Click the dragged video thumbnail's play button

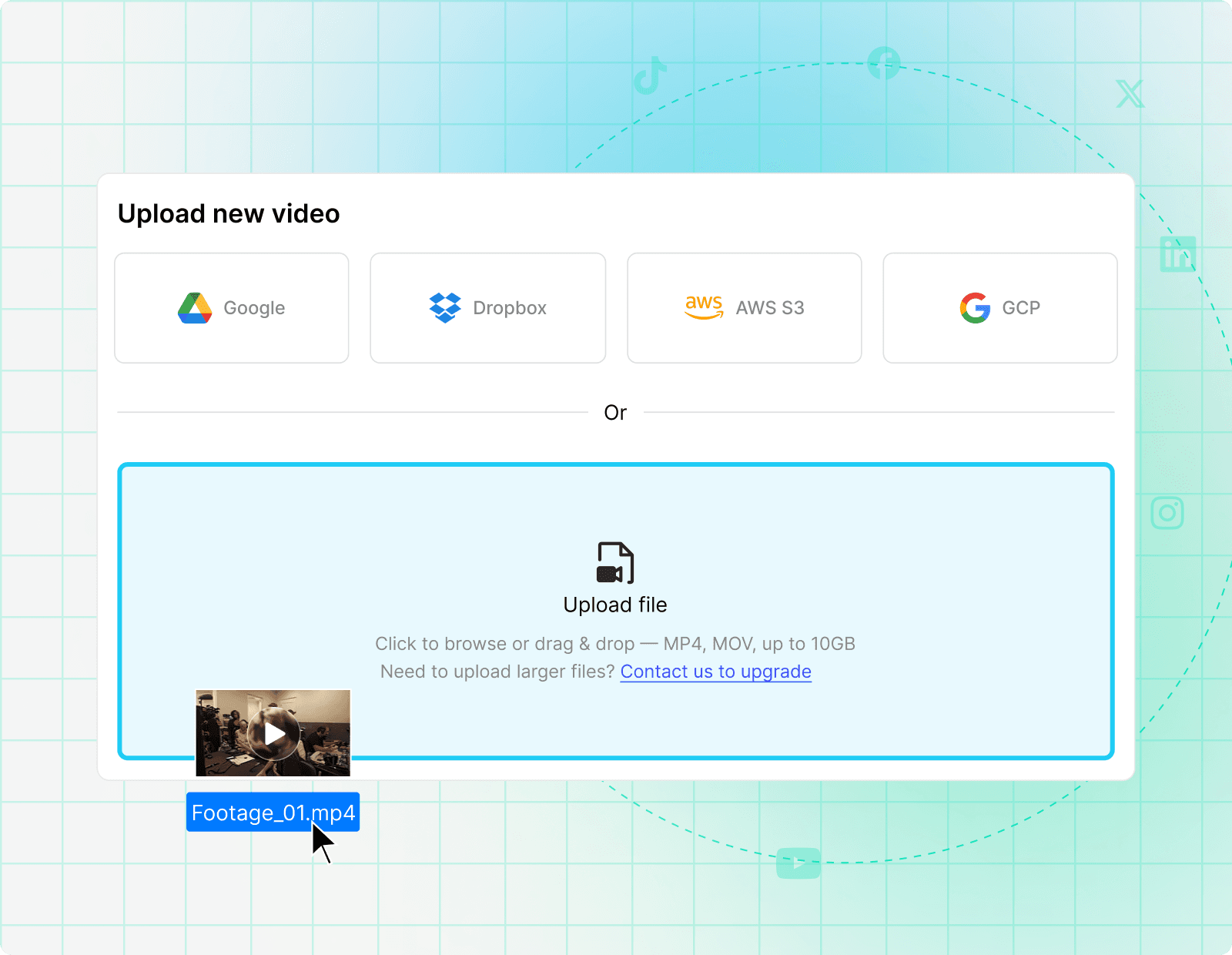[x=273, y=733]
